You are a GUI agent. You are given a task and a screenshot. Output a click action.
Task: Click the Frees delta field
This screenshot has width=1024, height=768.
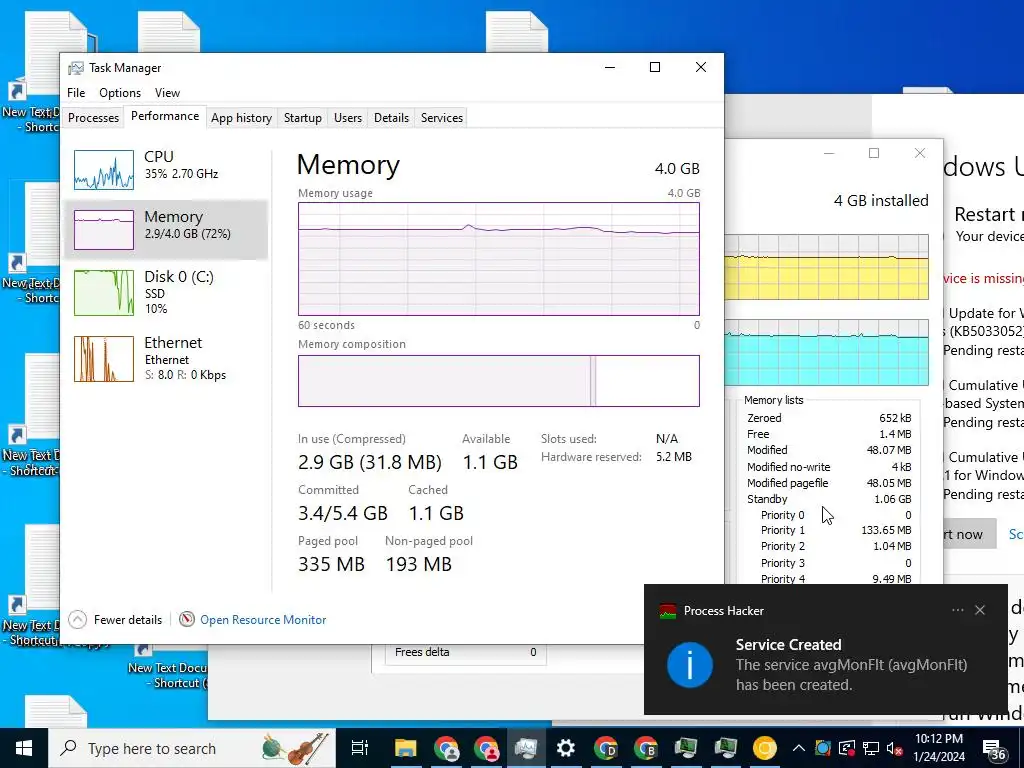point(465,652)
